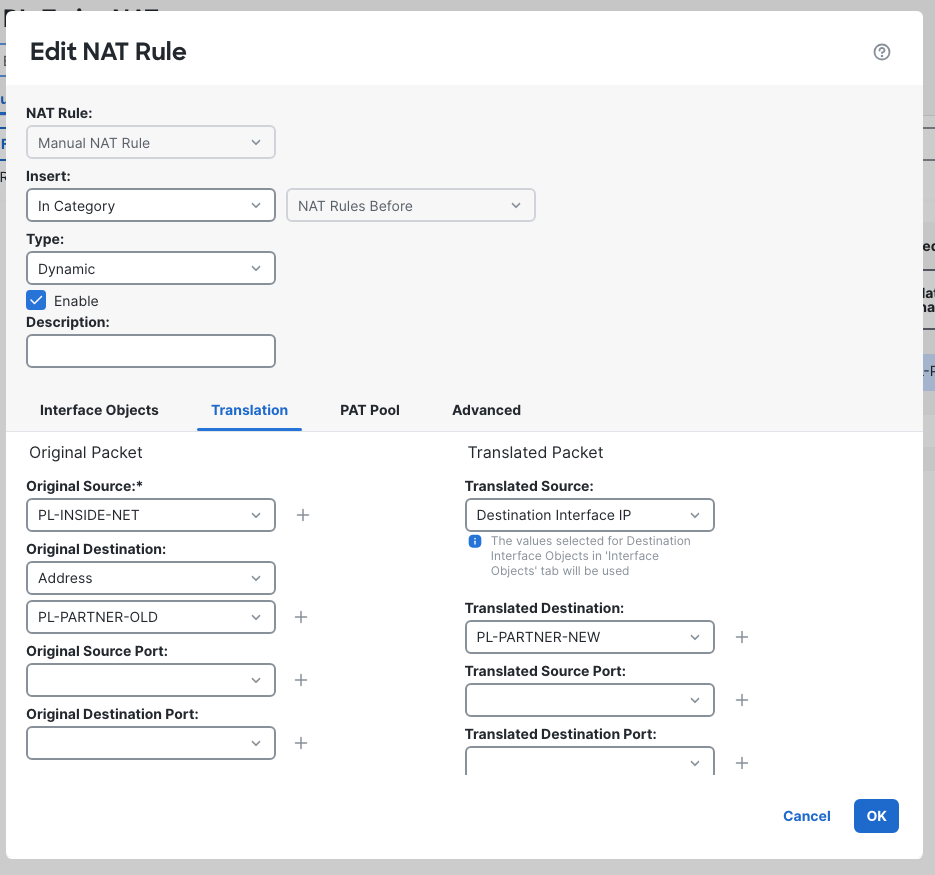Select the Translation tab
This screenshot has width=935, height=875.
[249, 410]
